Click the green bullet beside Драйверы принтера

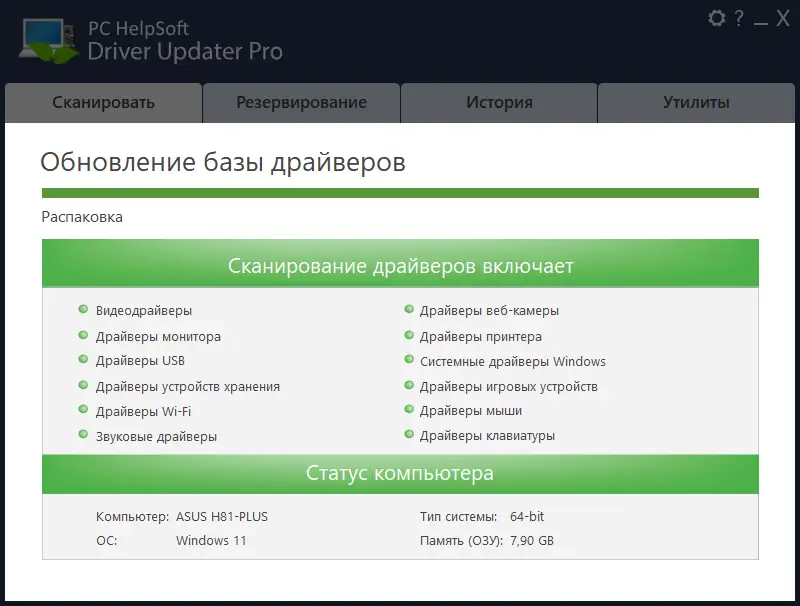pyautogui.click(x=410, y=337)
